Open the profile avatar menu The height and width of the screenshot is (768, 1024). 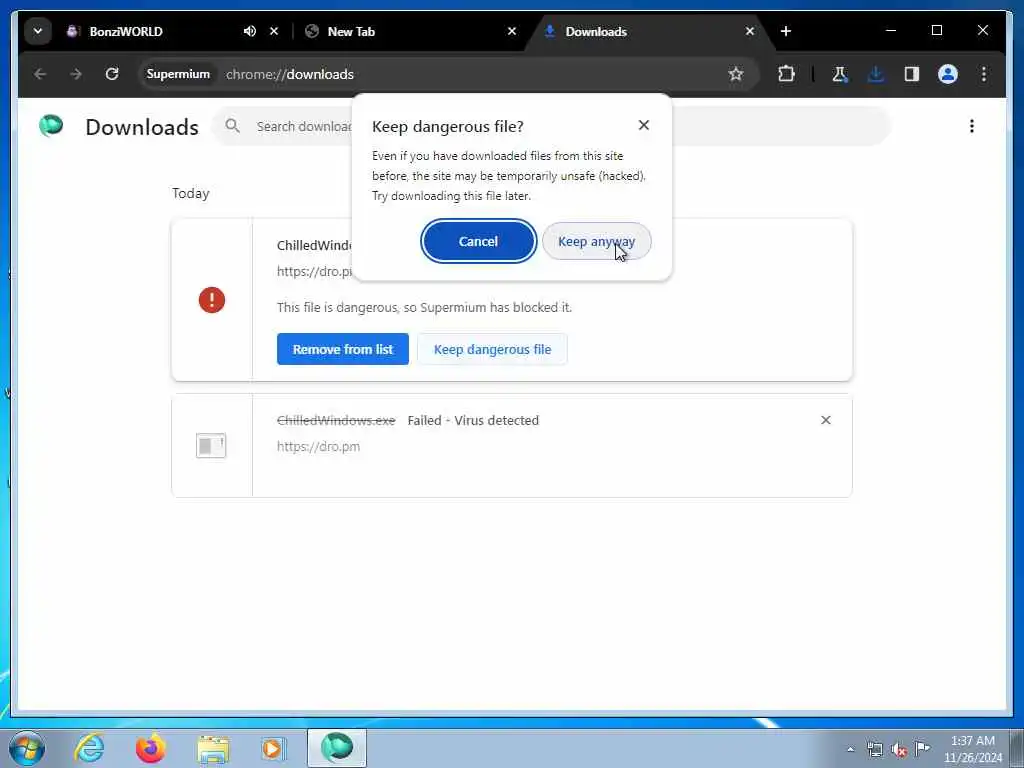coord(948,74)
